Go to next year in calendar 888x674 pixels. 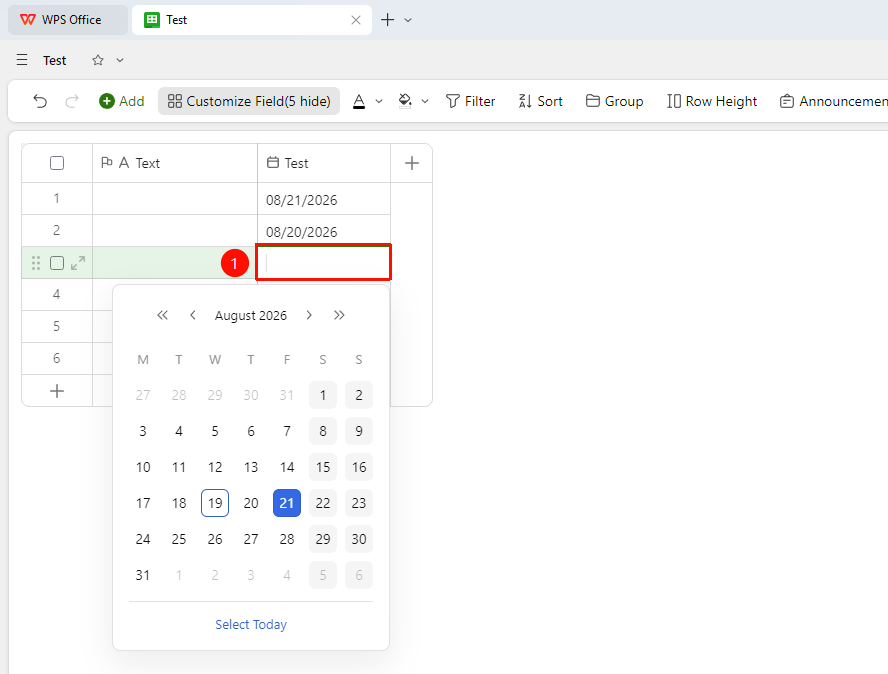click(x=339, y=315)
